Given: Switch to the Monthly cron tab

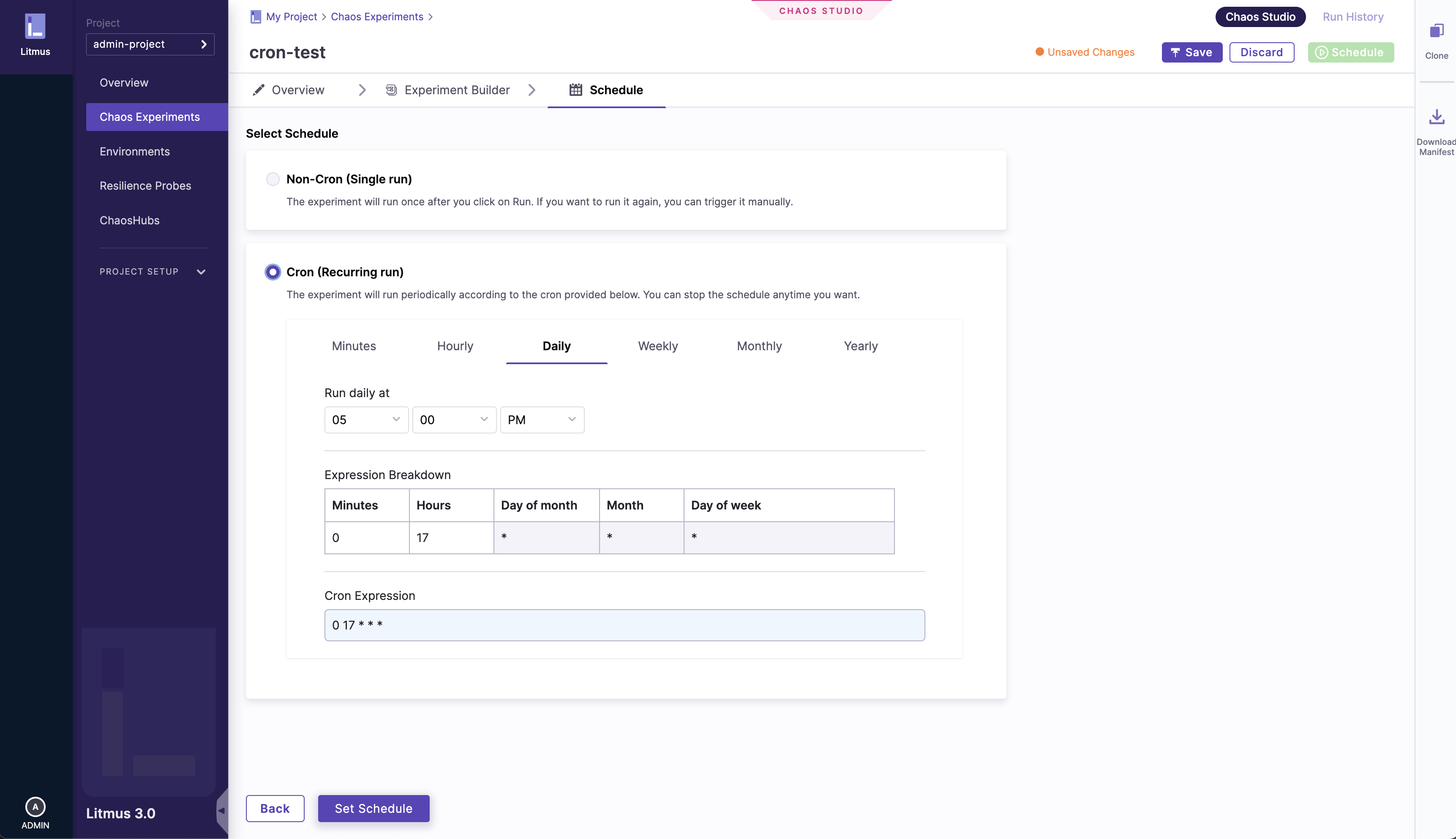Looking at the screenshot, I should (x=759, y=346).
